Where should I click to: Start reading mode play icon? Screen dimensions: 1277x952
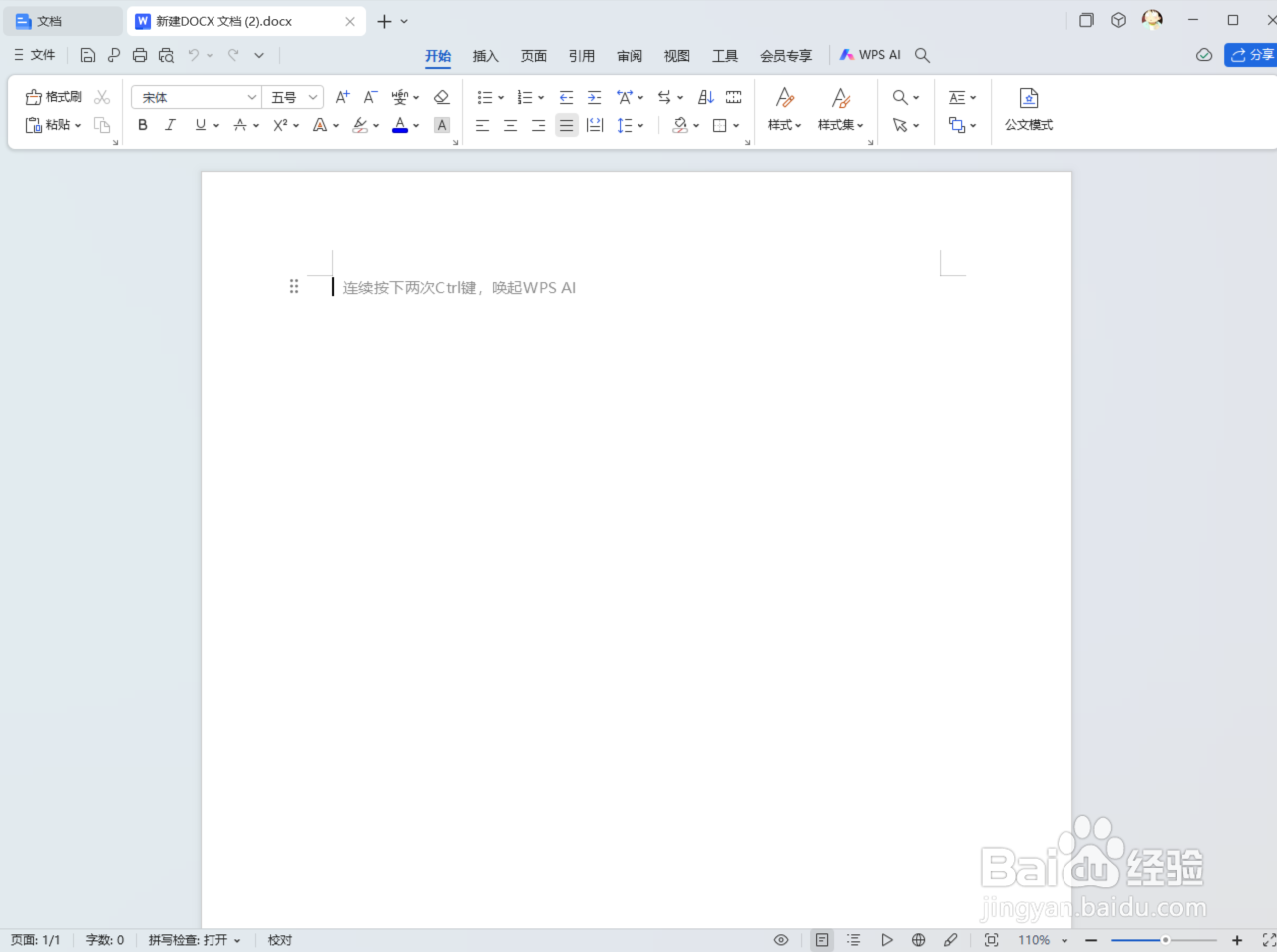[x=886, y=940]
